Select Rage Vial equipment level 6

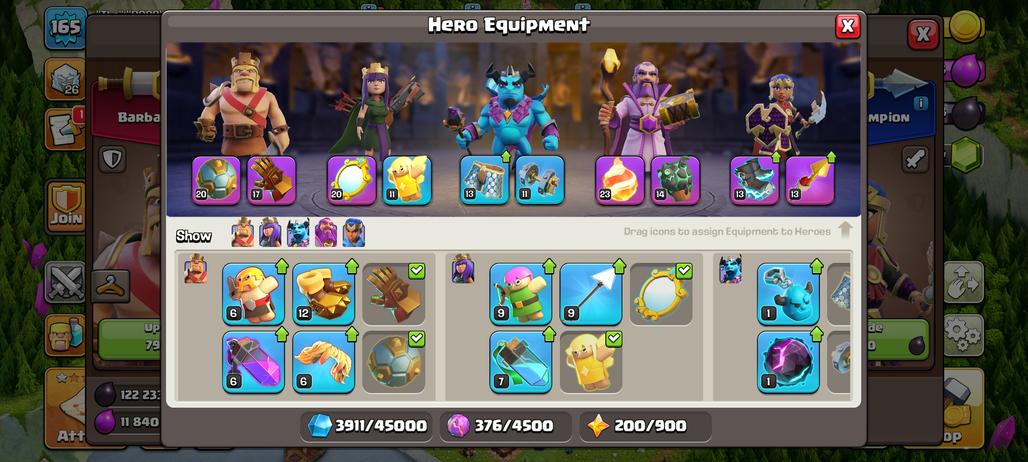(x=254, y=362)
